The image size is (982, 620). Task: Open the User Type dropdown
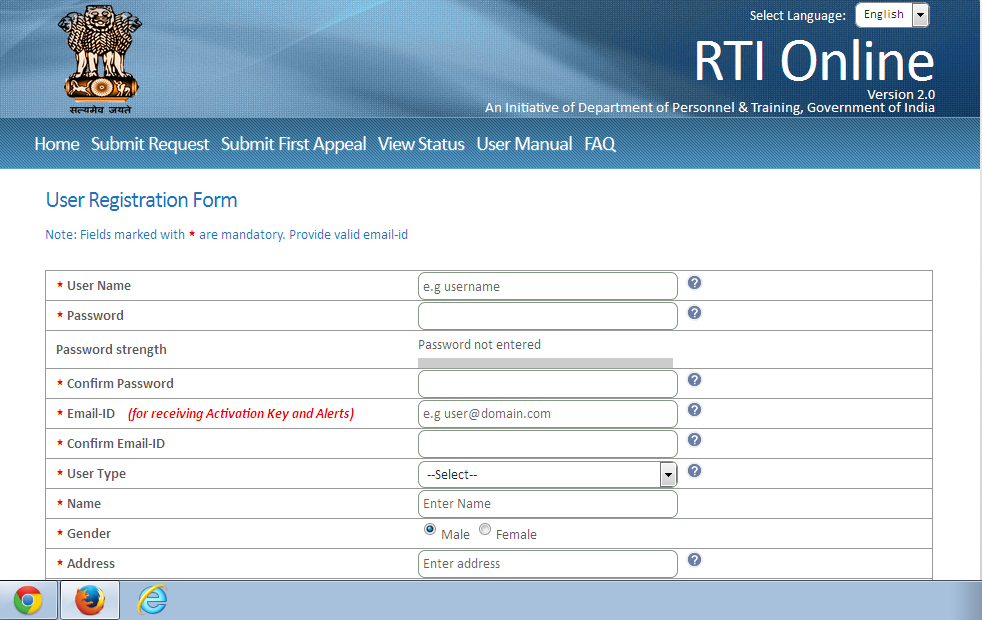667,473
